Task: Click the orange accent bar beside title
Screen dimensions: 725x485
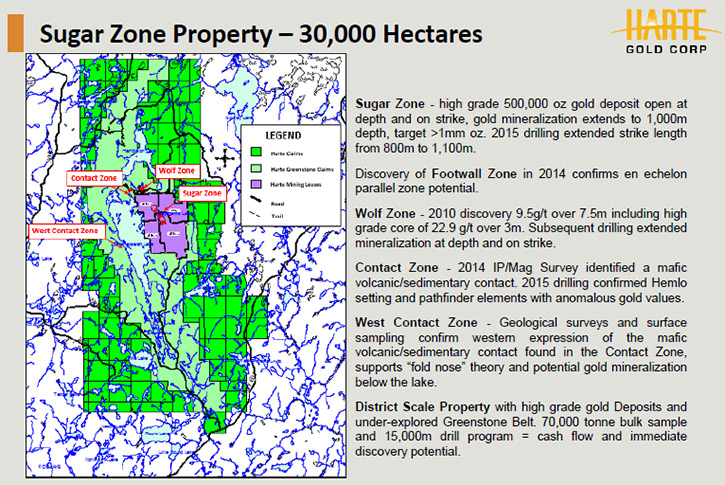Action: click(x=15, y=33)
